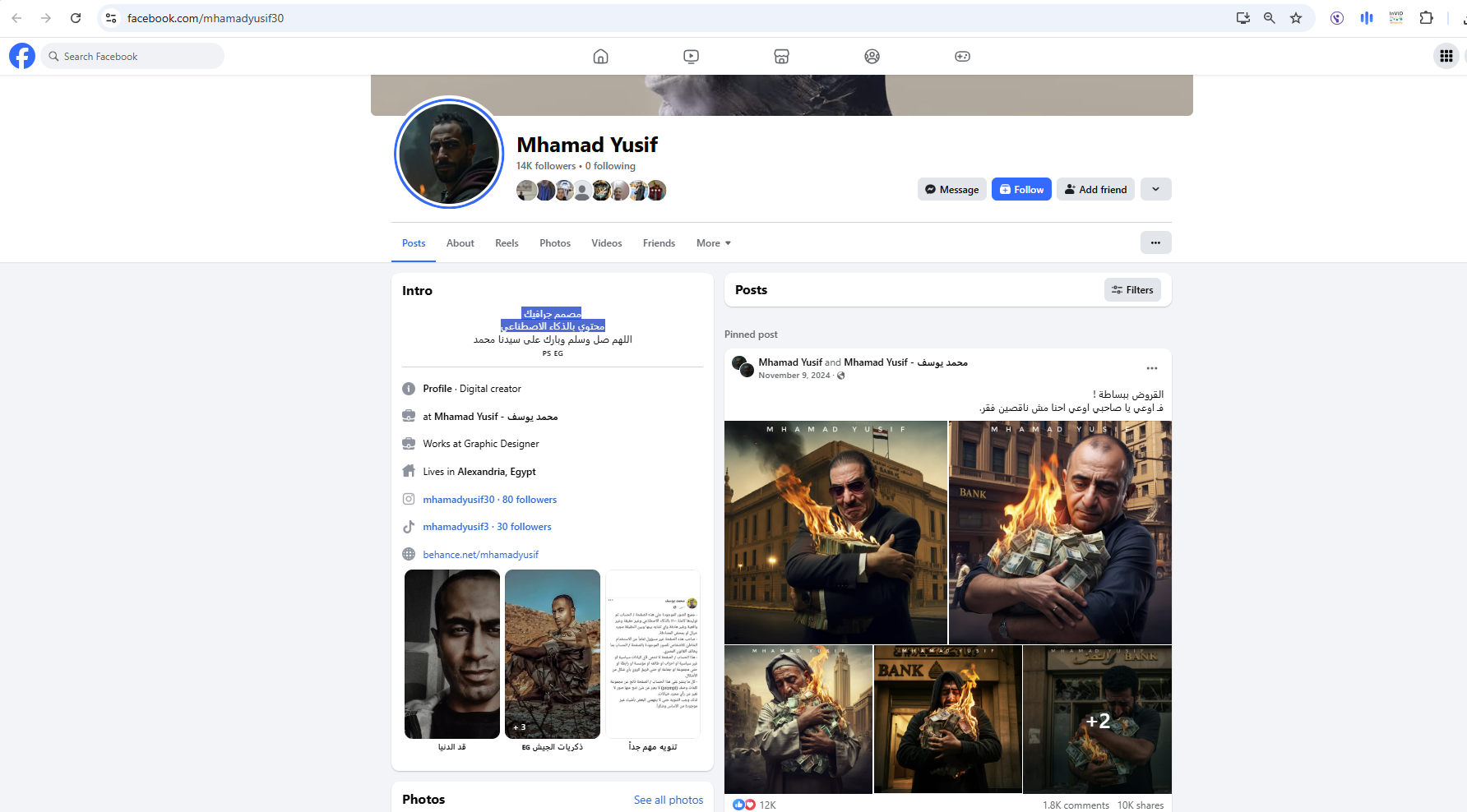1467x812 pixels.
Task: Open Filters for posts
Action: click(x=1131, y=290)
